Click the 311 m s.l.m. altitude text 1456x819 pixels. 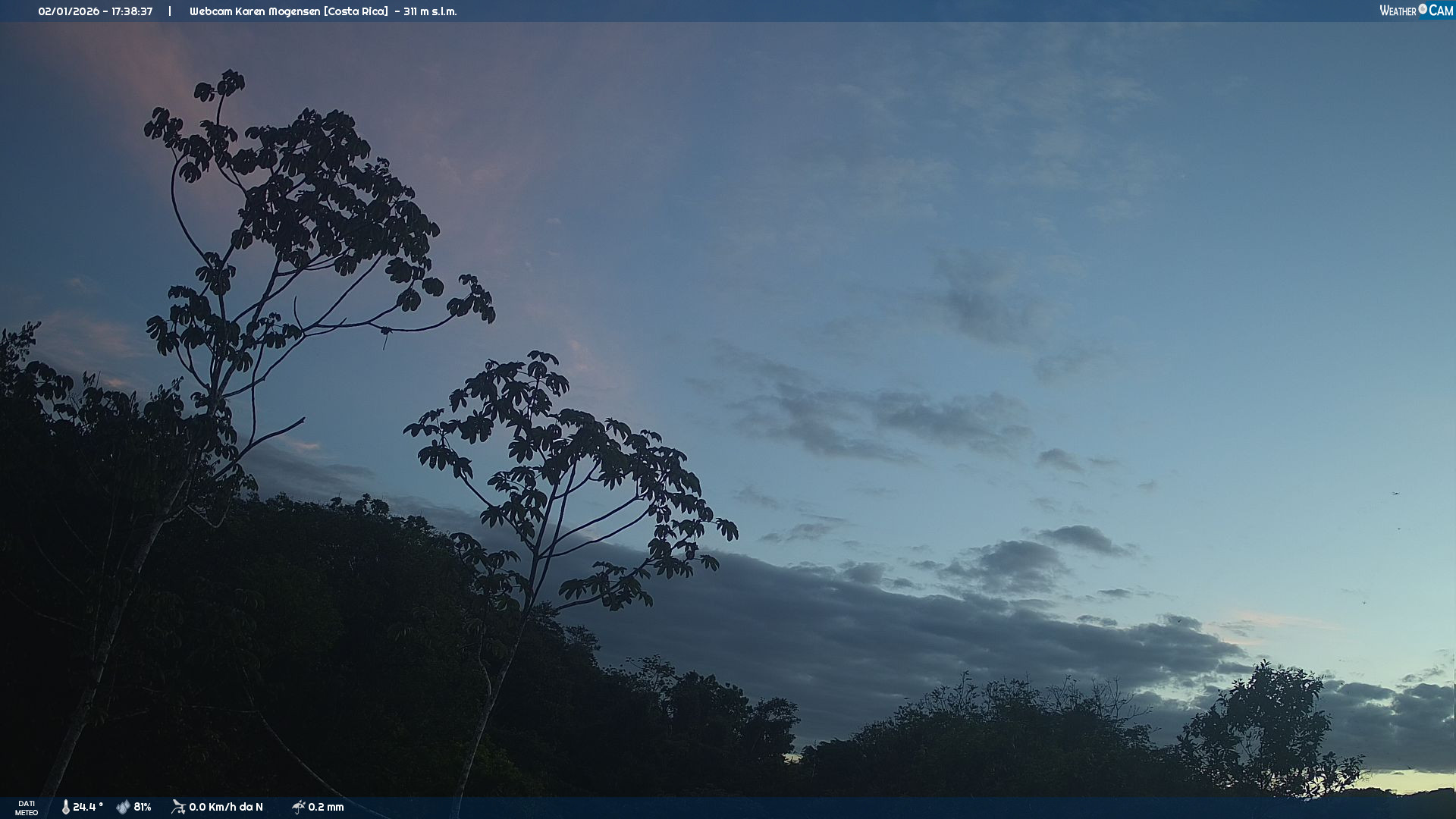pos(430,11)
